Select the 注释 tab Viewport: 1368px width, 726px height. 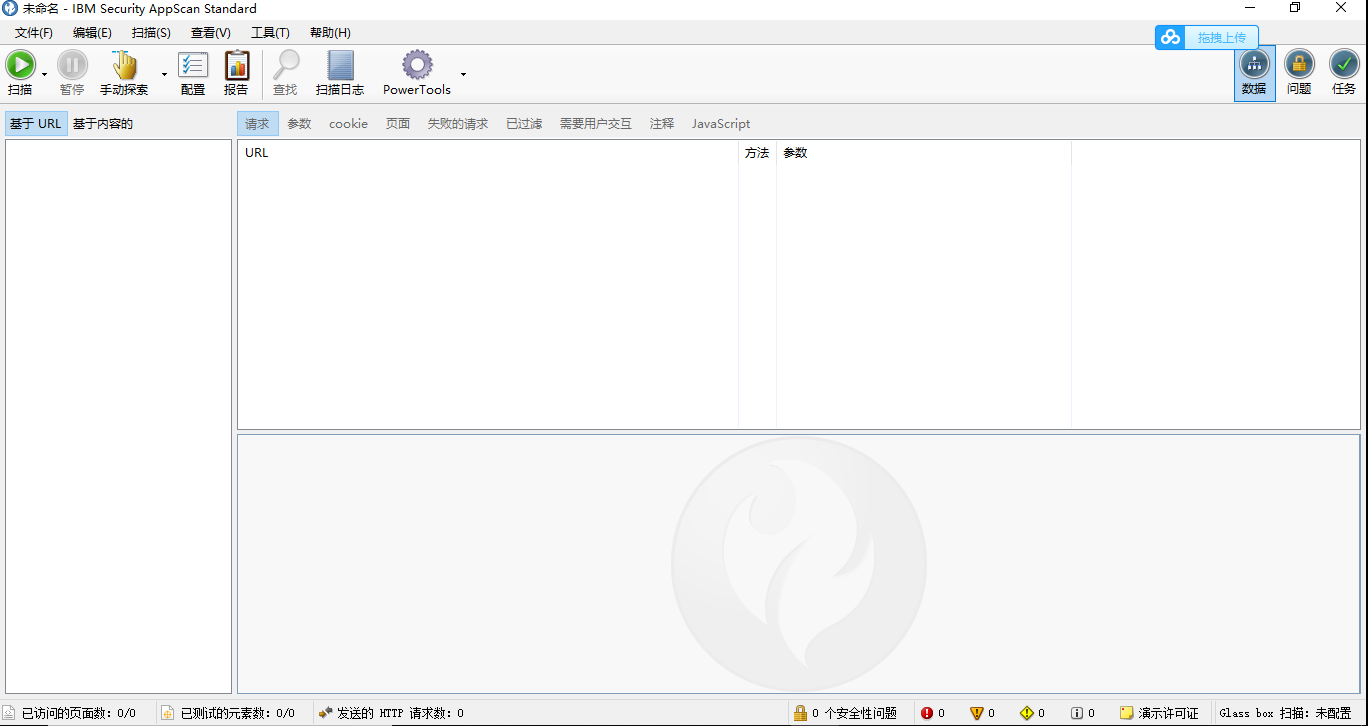[x=662, y=124]
